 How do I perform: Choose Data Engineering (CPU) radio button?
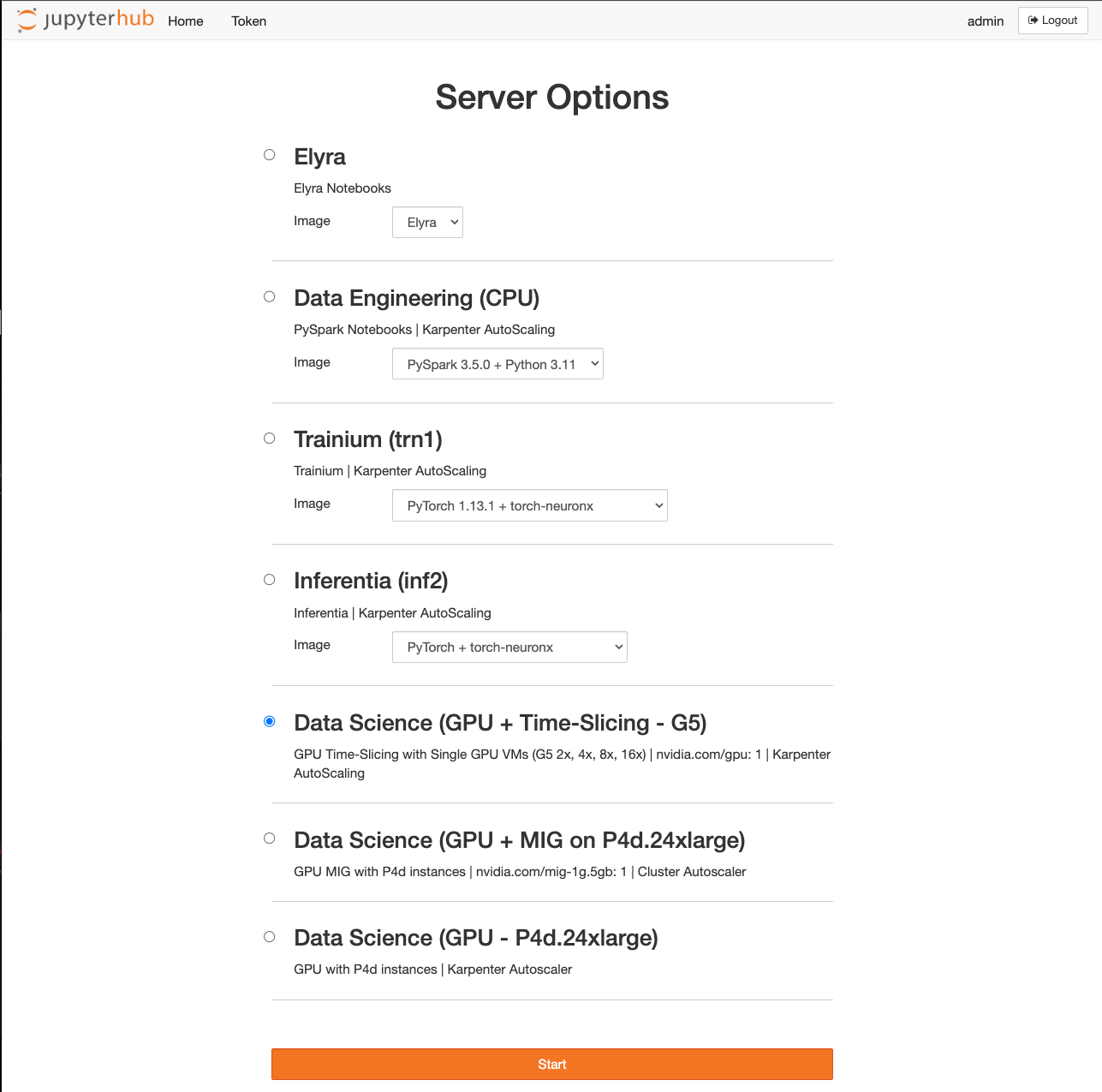(270, 296)
